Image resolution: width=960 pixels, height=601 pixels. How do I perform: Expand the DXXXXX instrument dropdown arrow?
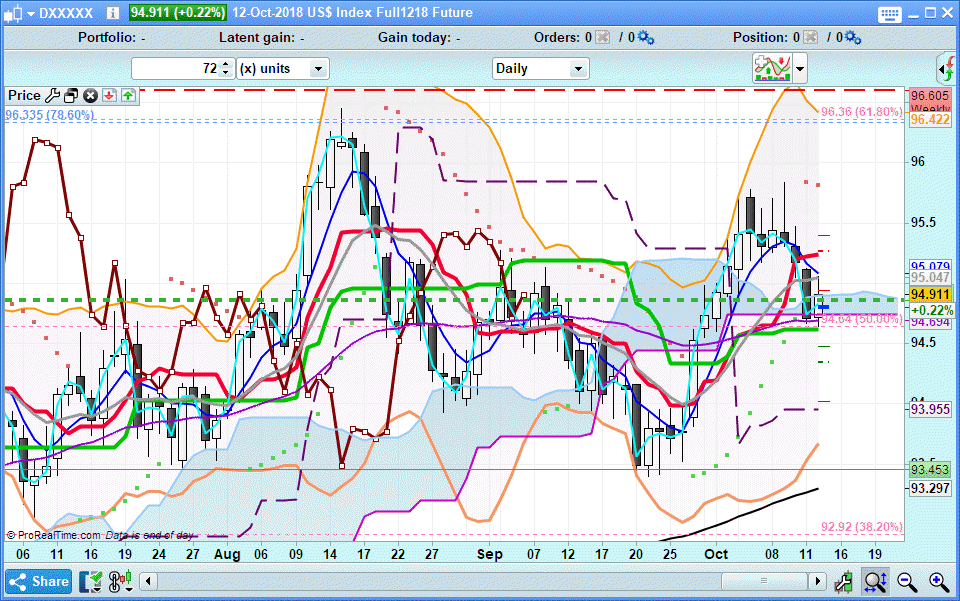click(x=31, y=13)
